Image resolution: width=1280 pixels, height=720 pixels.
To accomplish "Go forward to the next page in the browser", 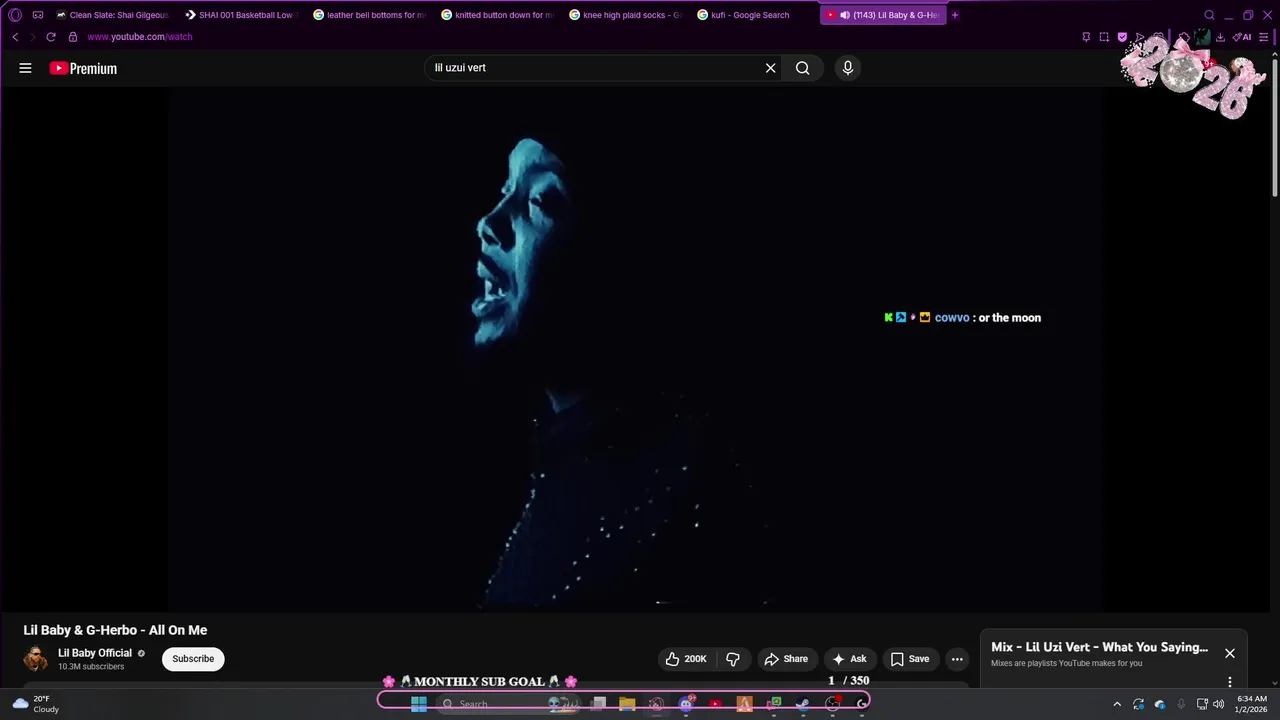I will pos(32,37).
